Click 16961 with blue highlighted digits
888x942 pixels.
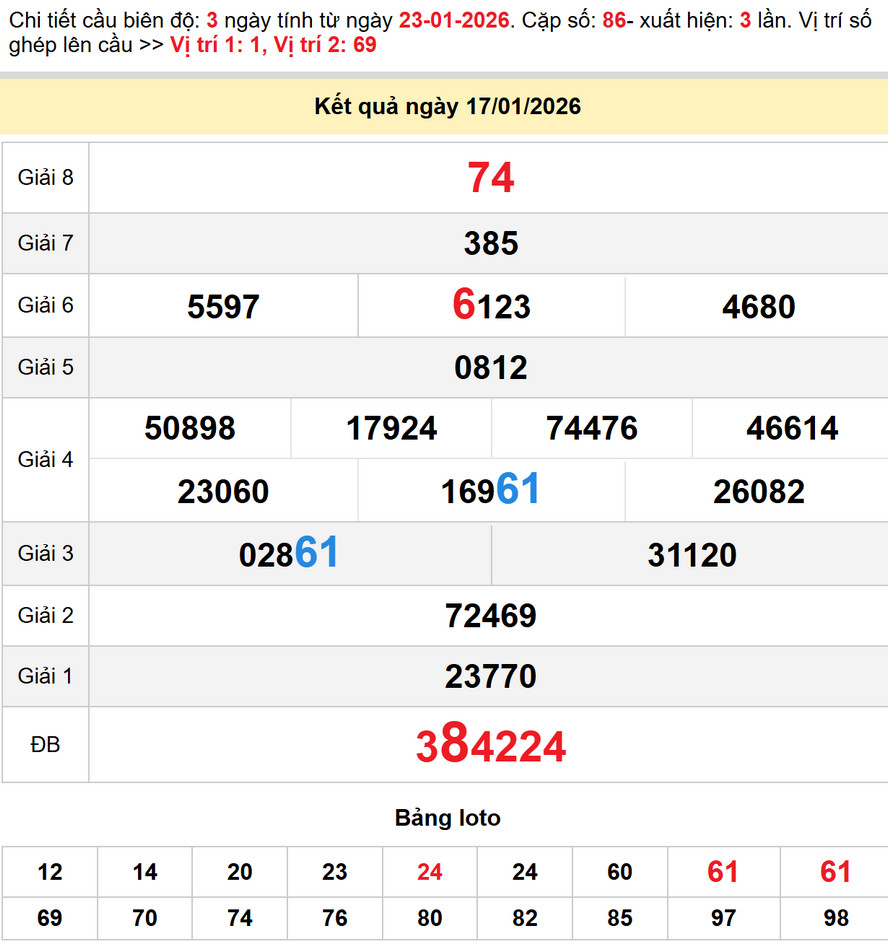488,490
